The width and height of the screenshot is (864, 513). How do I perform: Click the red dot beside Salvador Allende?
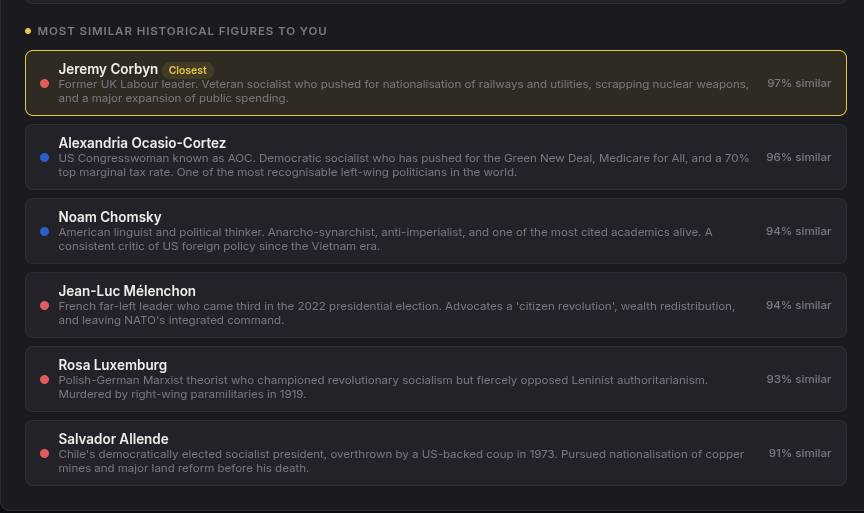pyautogui.click(x=45, y=453)
